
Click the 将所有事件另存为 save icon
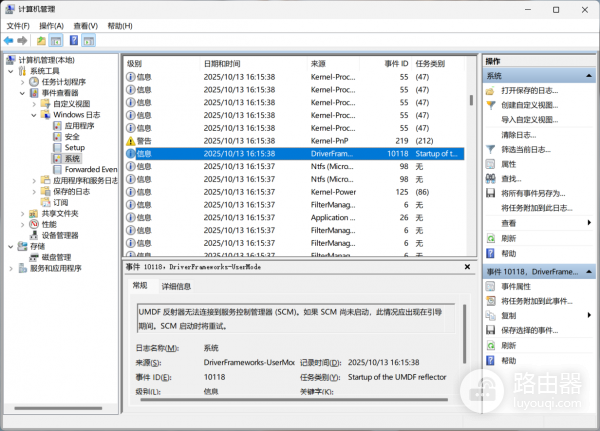pos(490,193)
